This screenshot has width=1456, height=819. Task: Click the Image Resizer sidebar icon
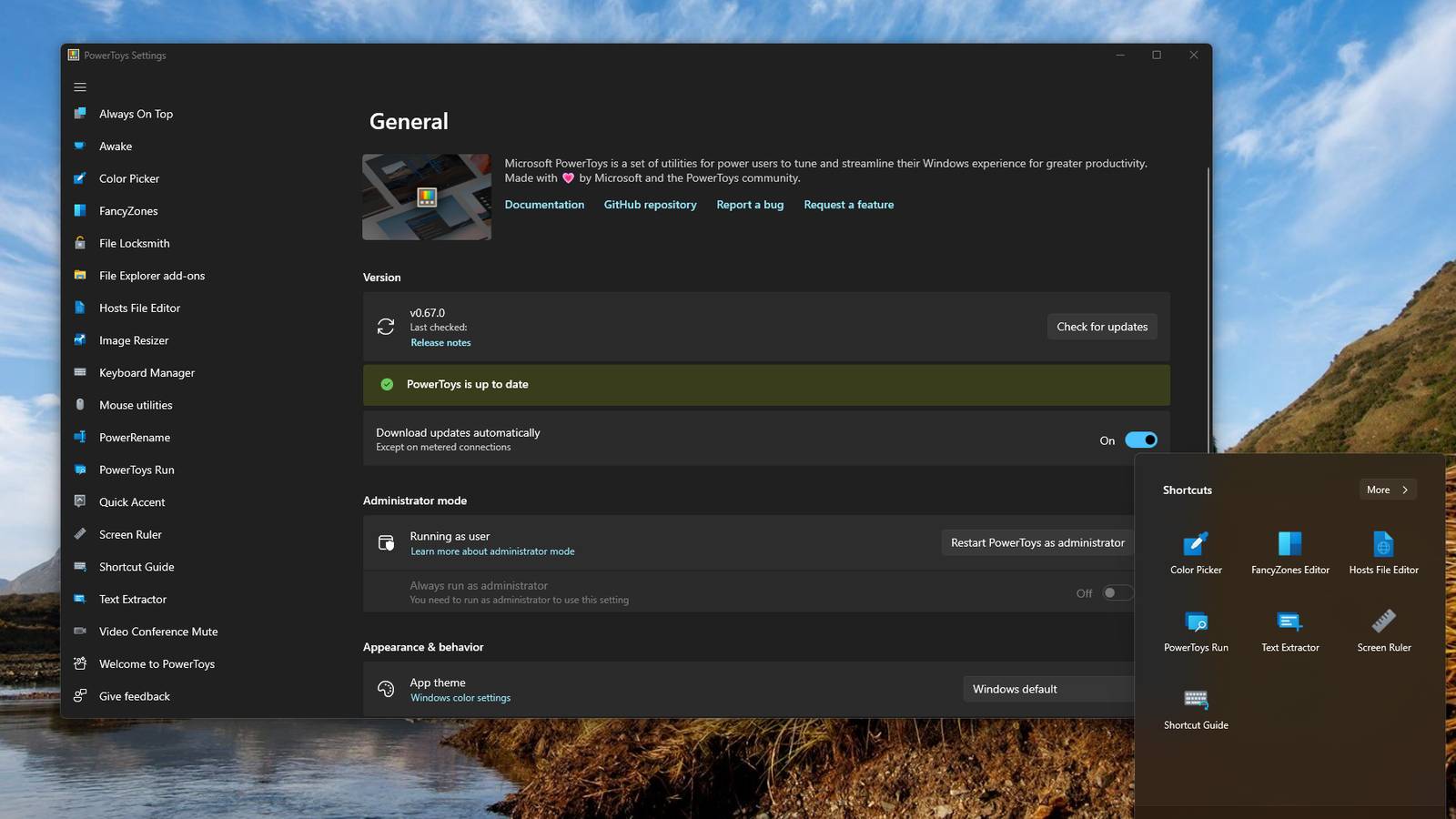pos(80,339)
